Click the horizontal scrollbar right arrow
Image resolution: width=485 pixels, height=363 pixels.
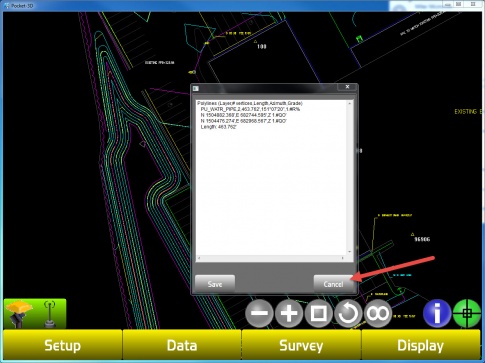pyautogui.click(x=342, y=258)
